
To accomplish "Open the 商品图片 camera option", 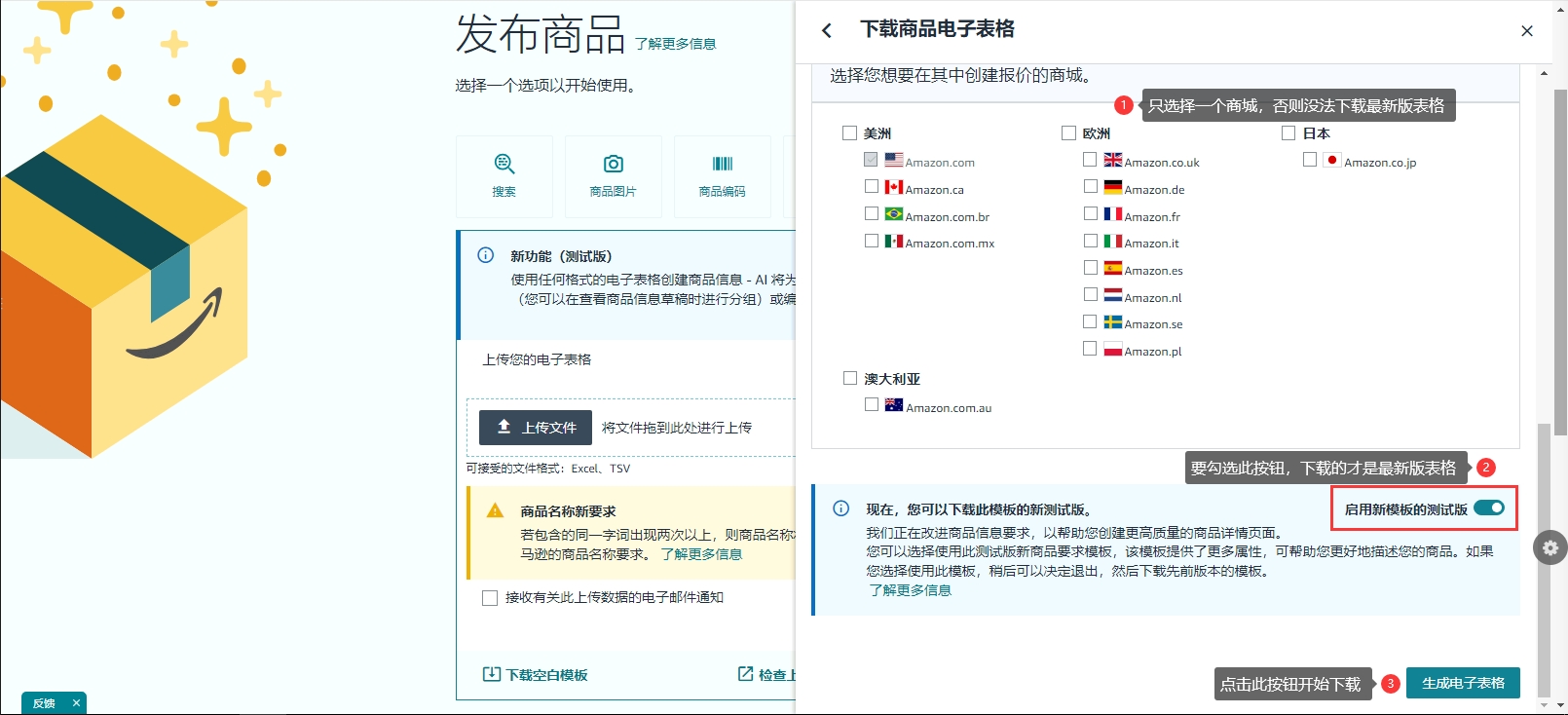I will point(614,175).
